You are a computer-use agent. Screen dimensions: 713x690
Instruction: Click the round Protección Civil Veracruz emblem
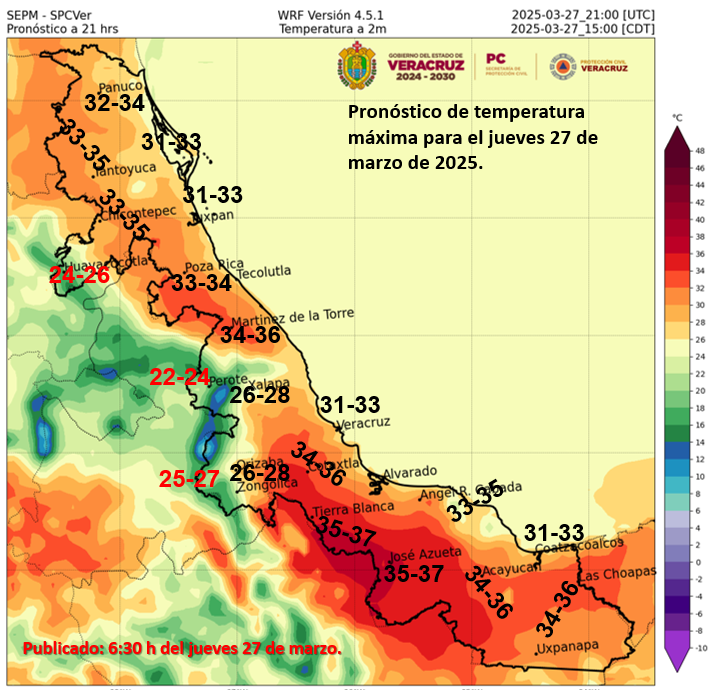pos(561,68)
